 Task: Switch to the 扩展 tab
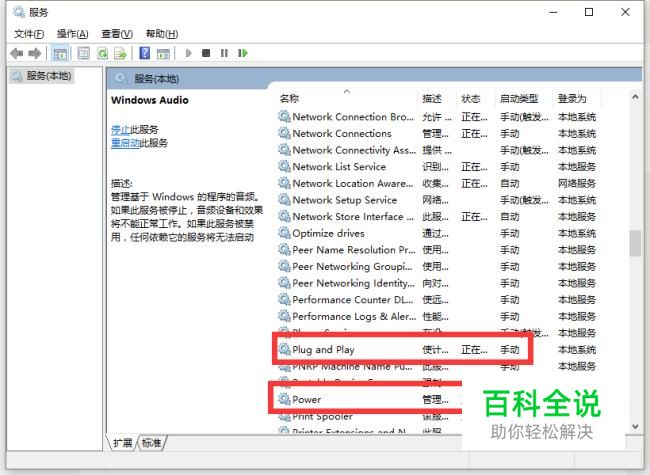tap(122, 443)
